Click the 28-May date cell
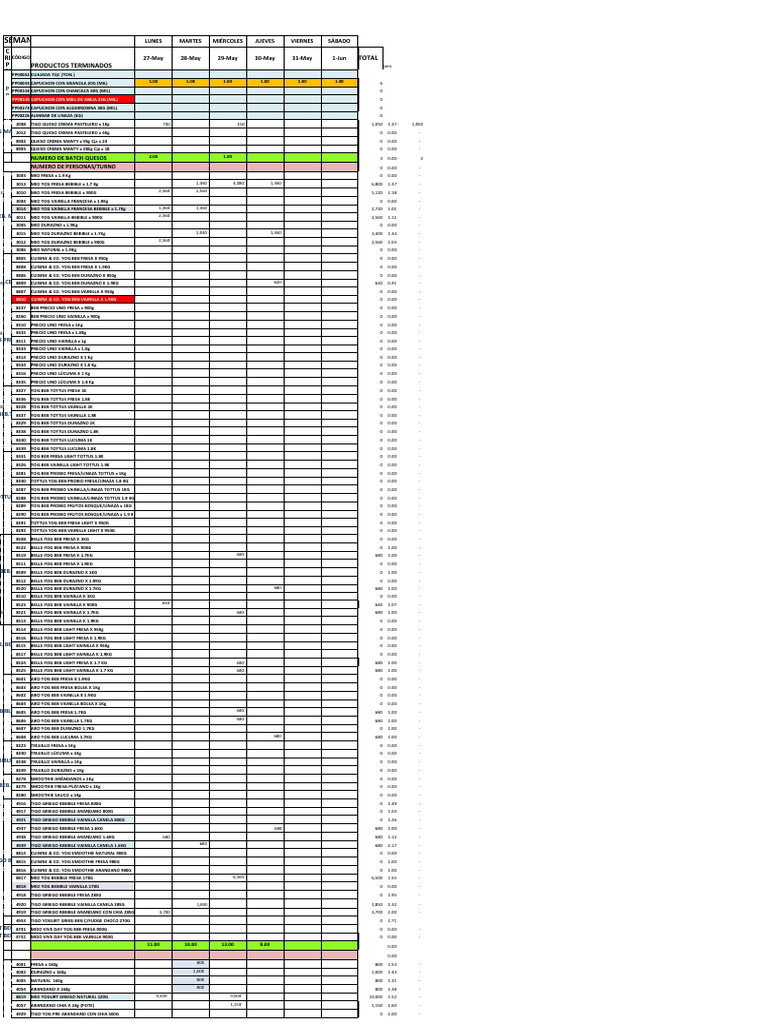The width and height of the screenshot is (768, 1024). click(x=191, y=58)
